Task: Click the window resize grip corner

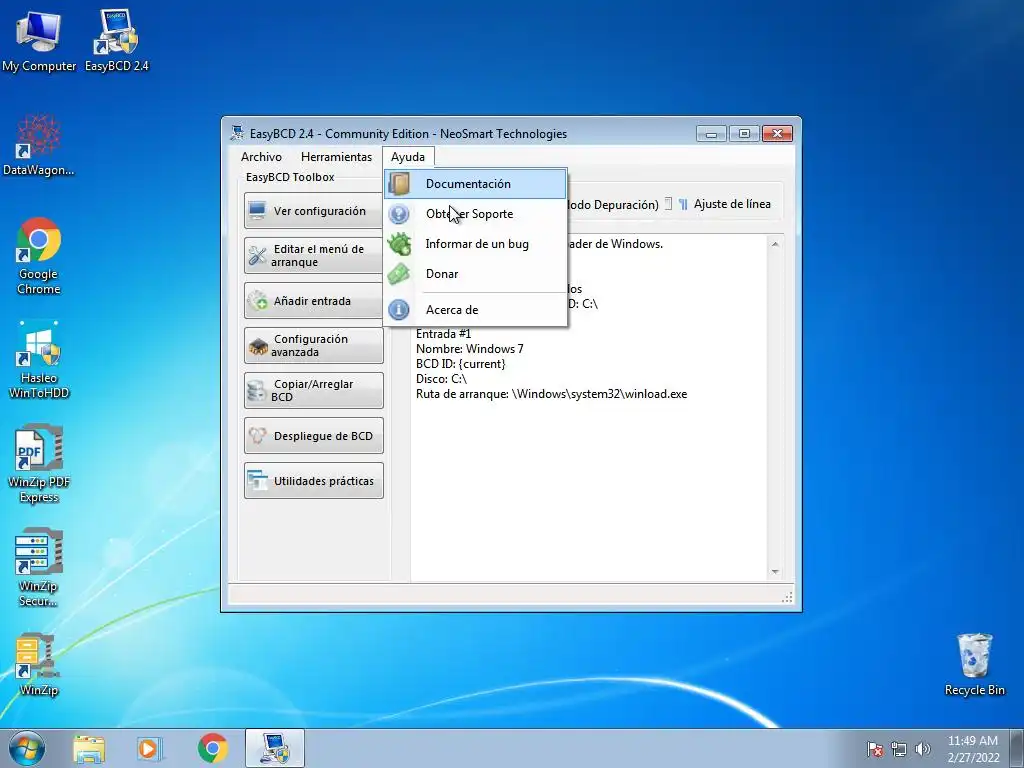Action: [x=788, y=597]
